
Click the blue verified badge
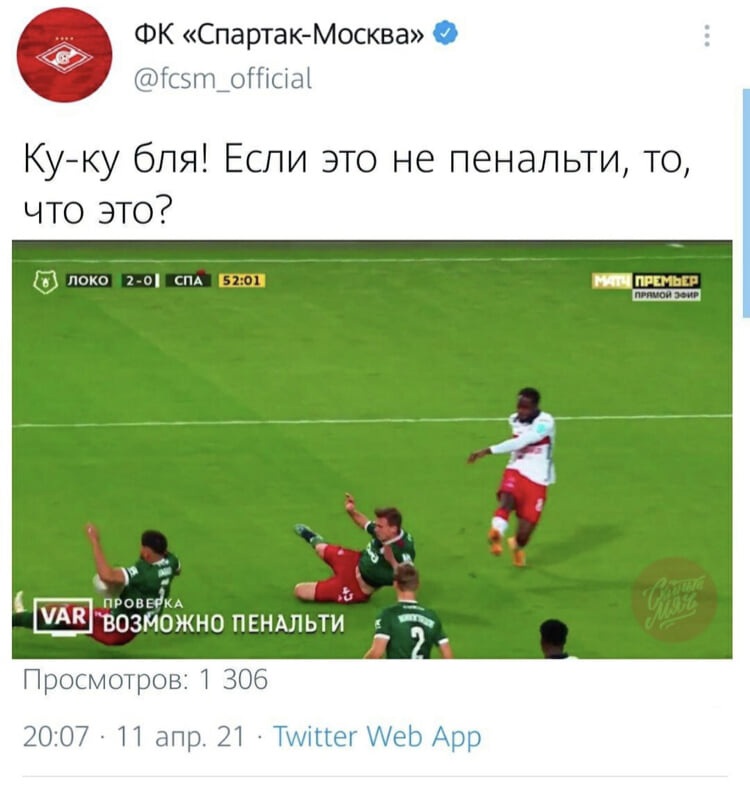click(445, 34)
